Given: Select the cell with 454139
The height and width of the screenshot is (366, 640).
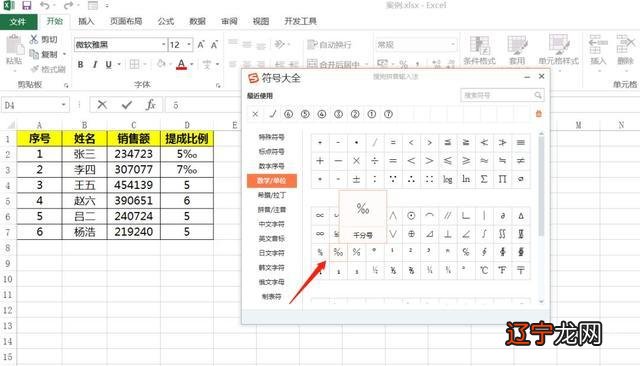Looking at the screenshot, I should pyautogui.click(x=133, y=185).
